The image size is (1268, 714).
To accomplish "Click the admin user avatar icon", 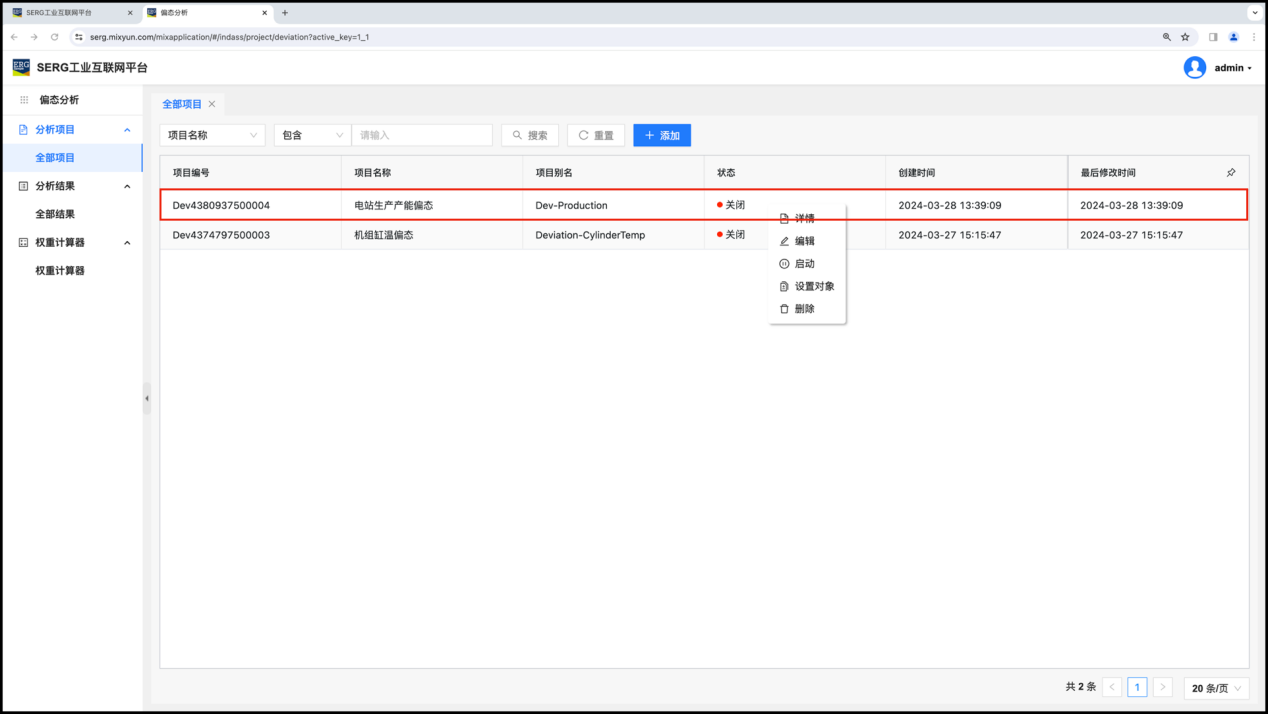I will point(1194,68).
